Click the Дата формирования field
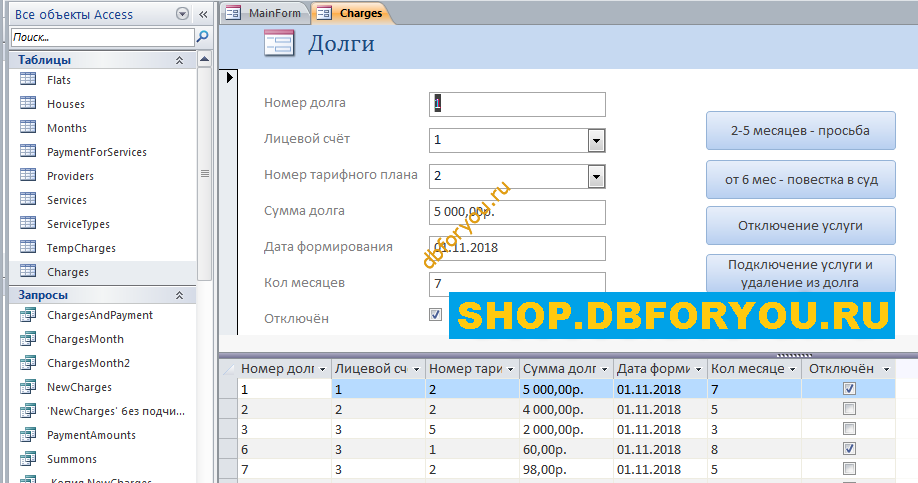The height and width of the screenshot is (483, 918). click(x=517, y=248)
